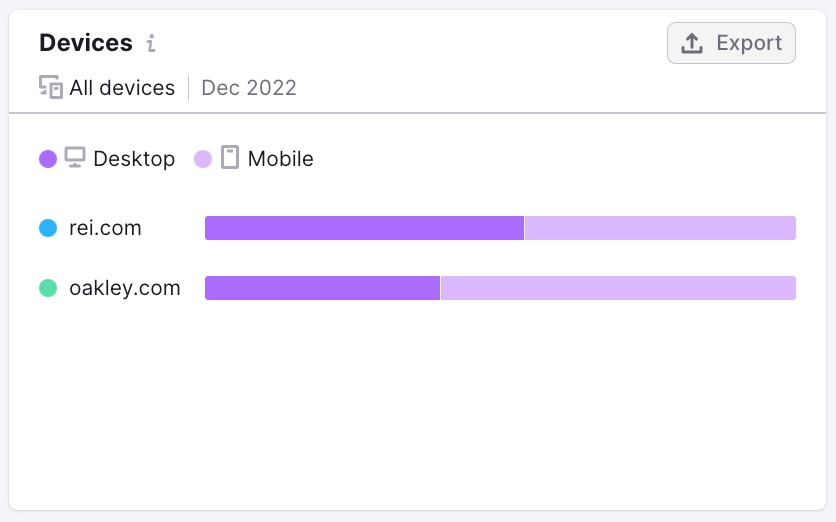Click the All devices icon
Image resolution: width=836 pixels, height=522 pixels.
coord(51,87)
